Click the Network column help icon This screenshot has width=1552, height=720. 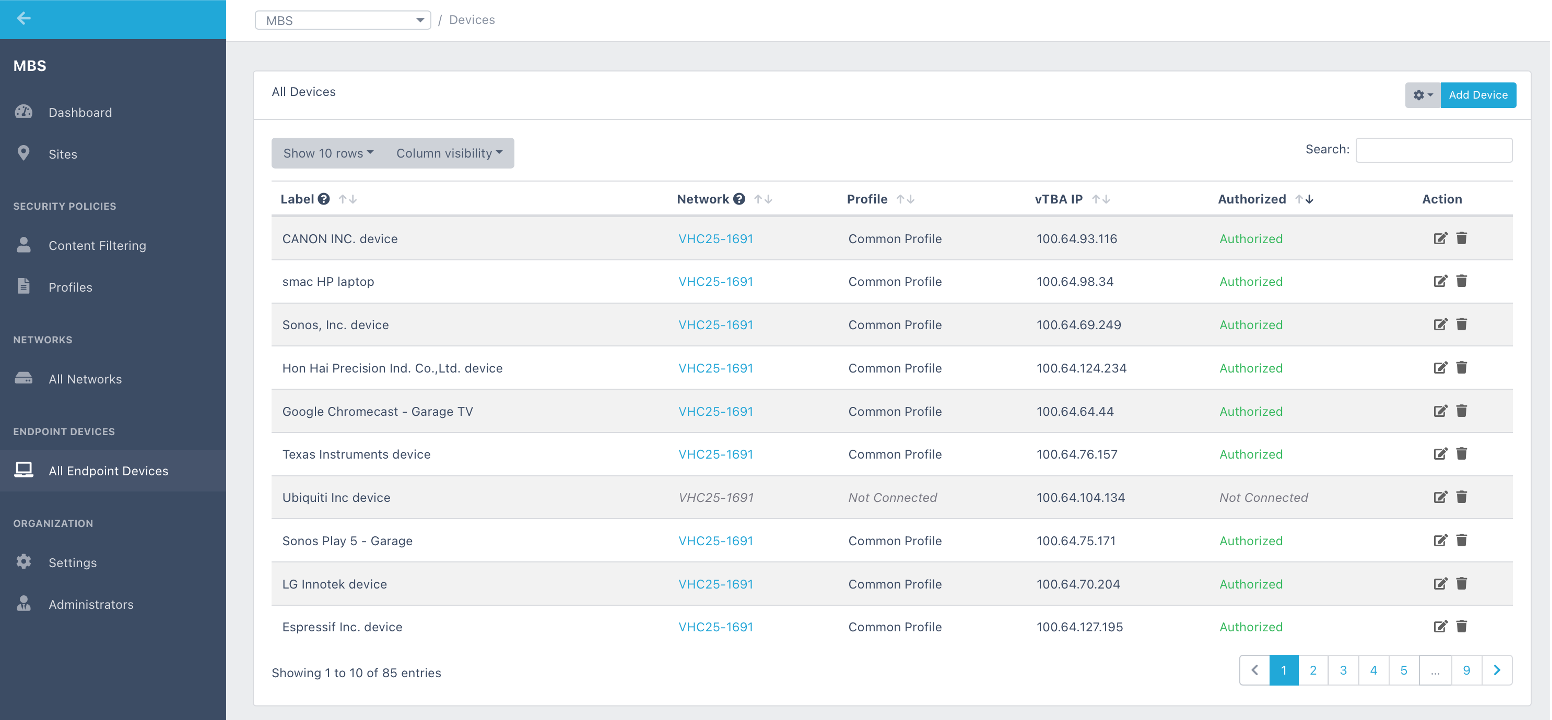[739, 199]
